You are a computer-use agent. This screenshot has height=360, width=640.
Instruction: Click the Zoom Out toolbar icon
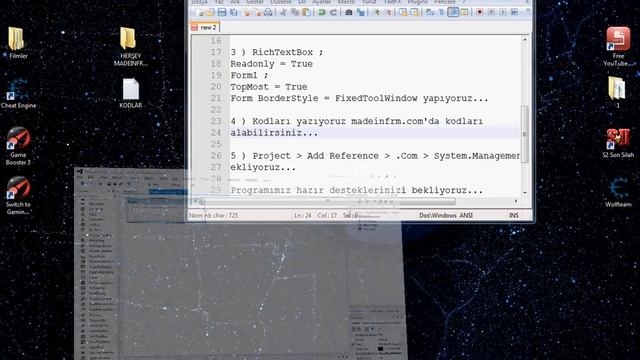coord(388,12)
